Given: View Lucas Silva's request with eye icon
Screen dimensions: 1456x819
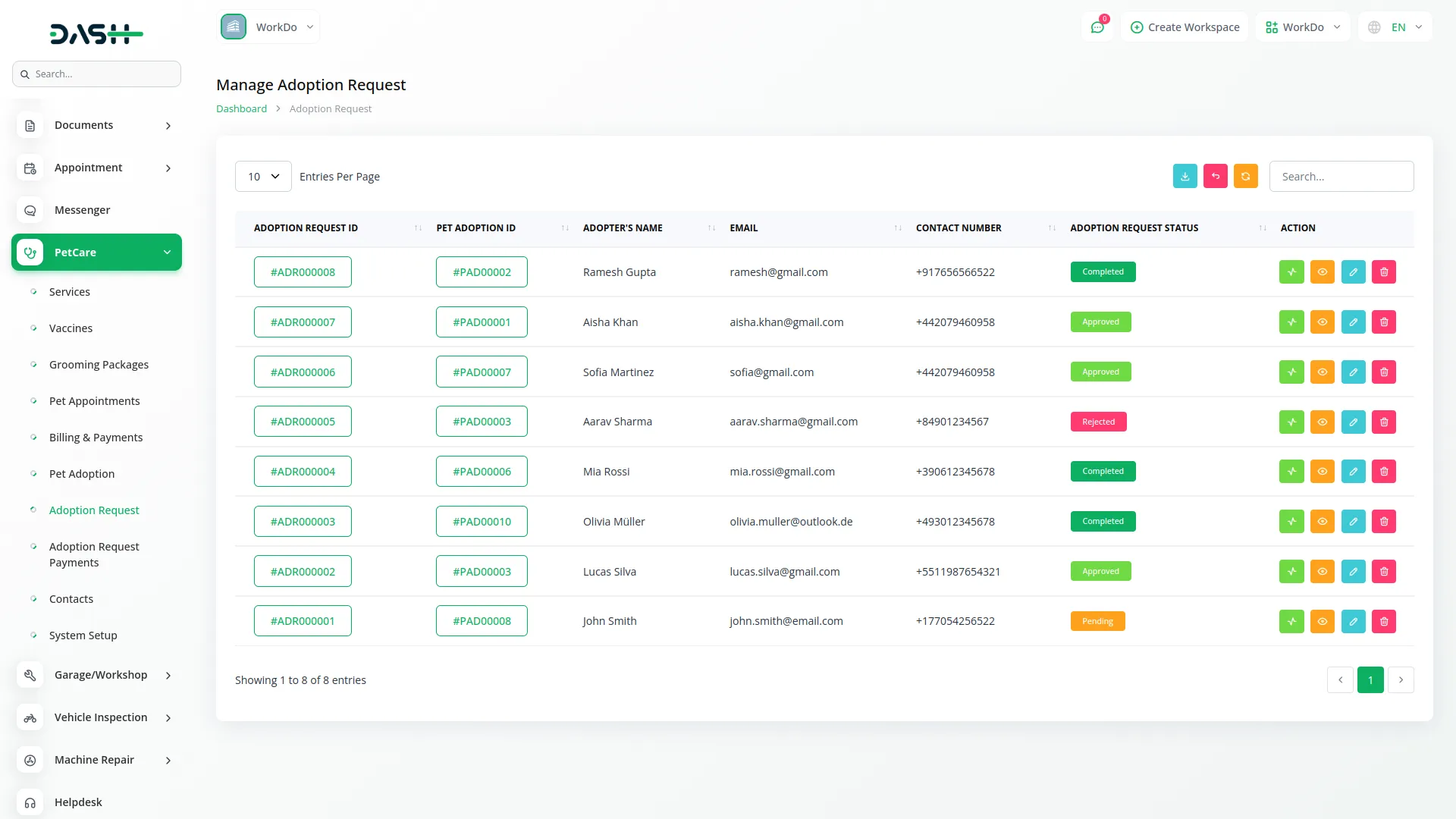Looking at the screenshot, I should 1322,572.
